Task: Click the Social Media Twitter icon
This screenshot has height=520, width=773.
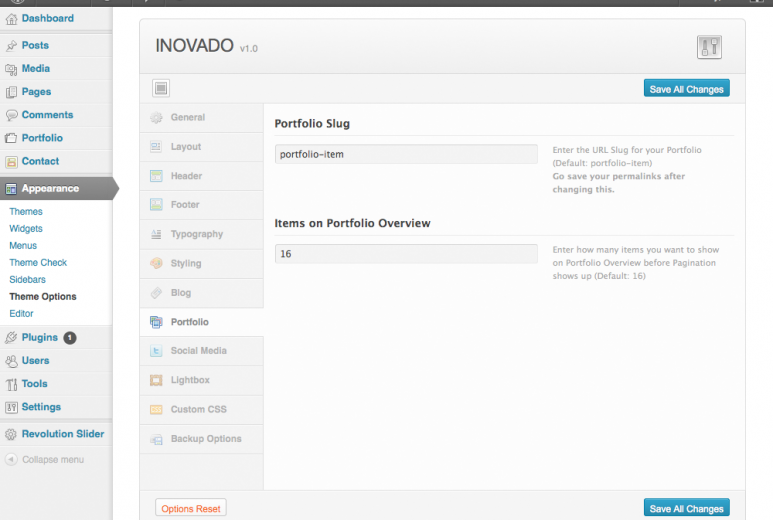Action: coord(156,351)
